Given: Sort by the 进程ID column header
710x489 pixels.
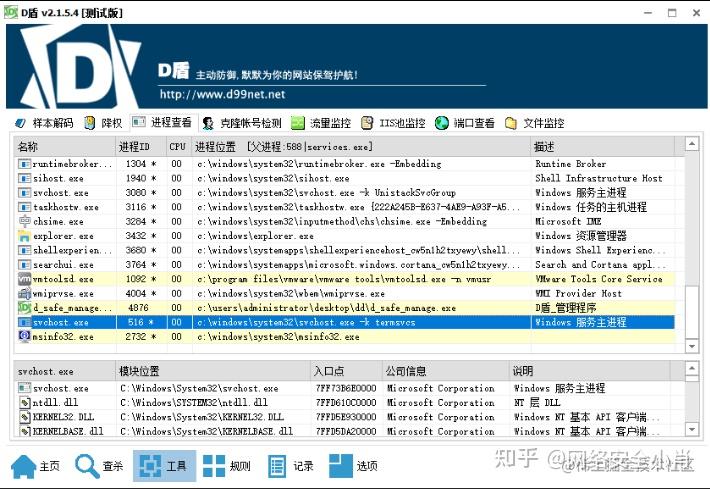Looking at the screenshot, I should click(141, 147).
